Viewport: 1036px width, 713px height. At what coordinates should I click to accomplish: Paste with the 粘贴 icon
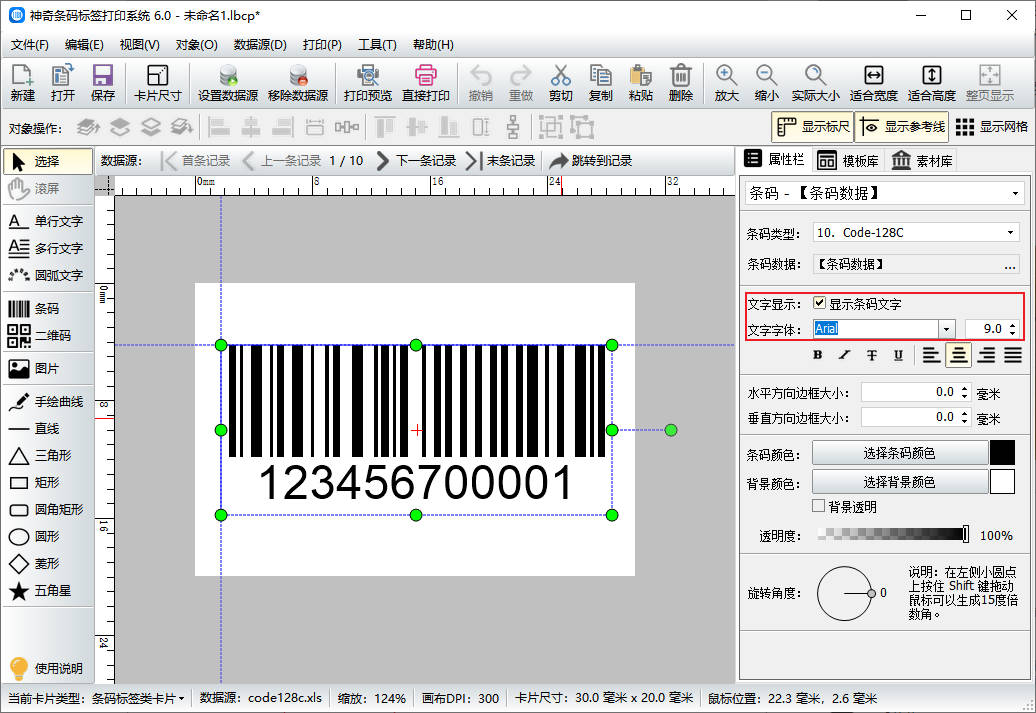[x=641, y=83]
